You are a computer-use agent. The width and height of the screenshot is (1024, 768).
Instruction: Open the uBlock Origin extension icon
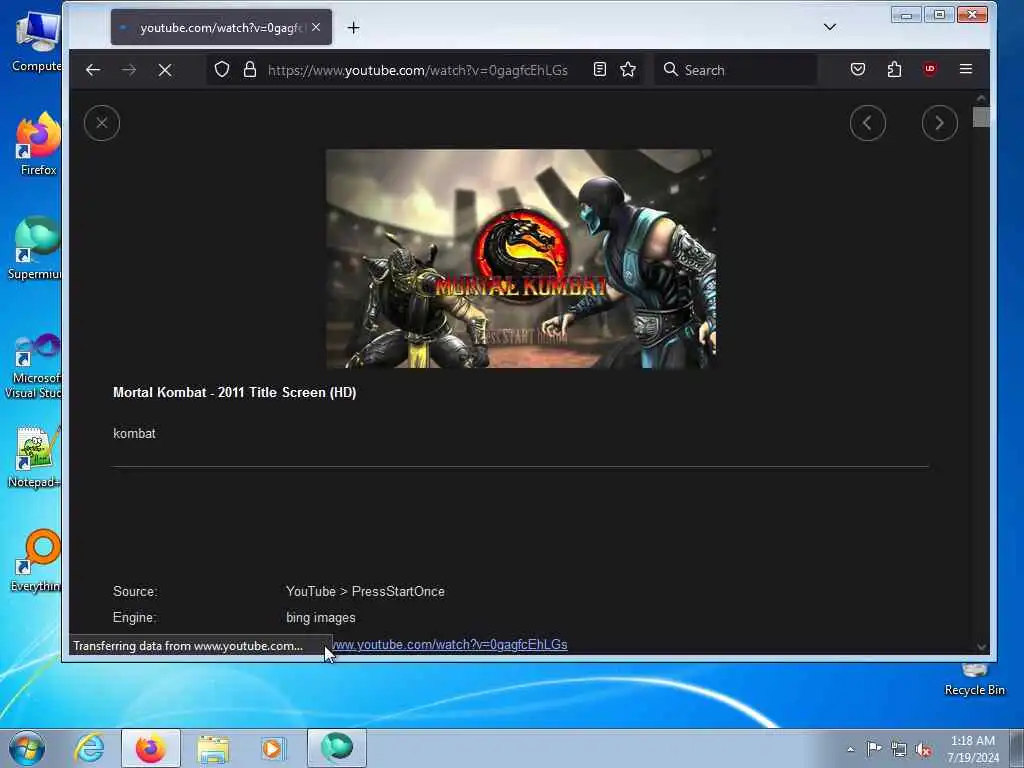point(930,69)
